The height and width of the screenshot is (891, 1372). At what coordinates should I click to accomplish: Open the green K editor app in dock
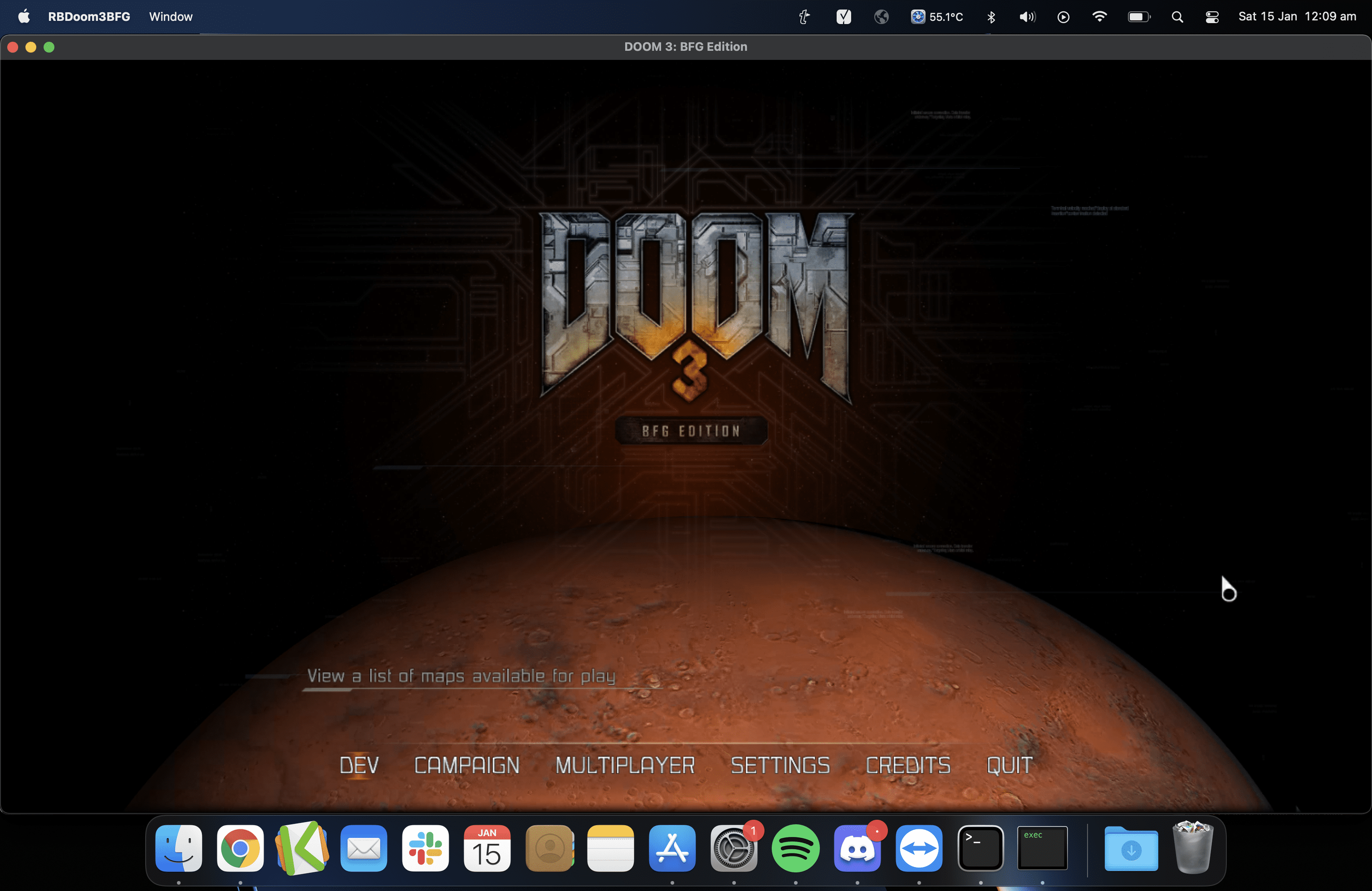302,848
